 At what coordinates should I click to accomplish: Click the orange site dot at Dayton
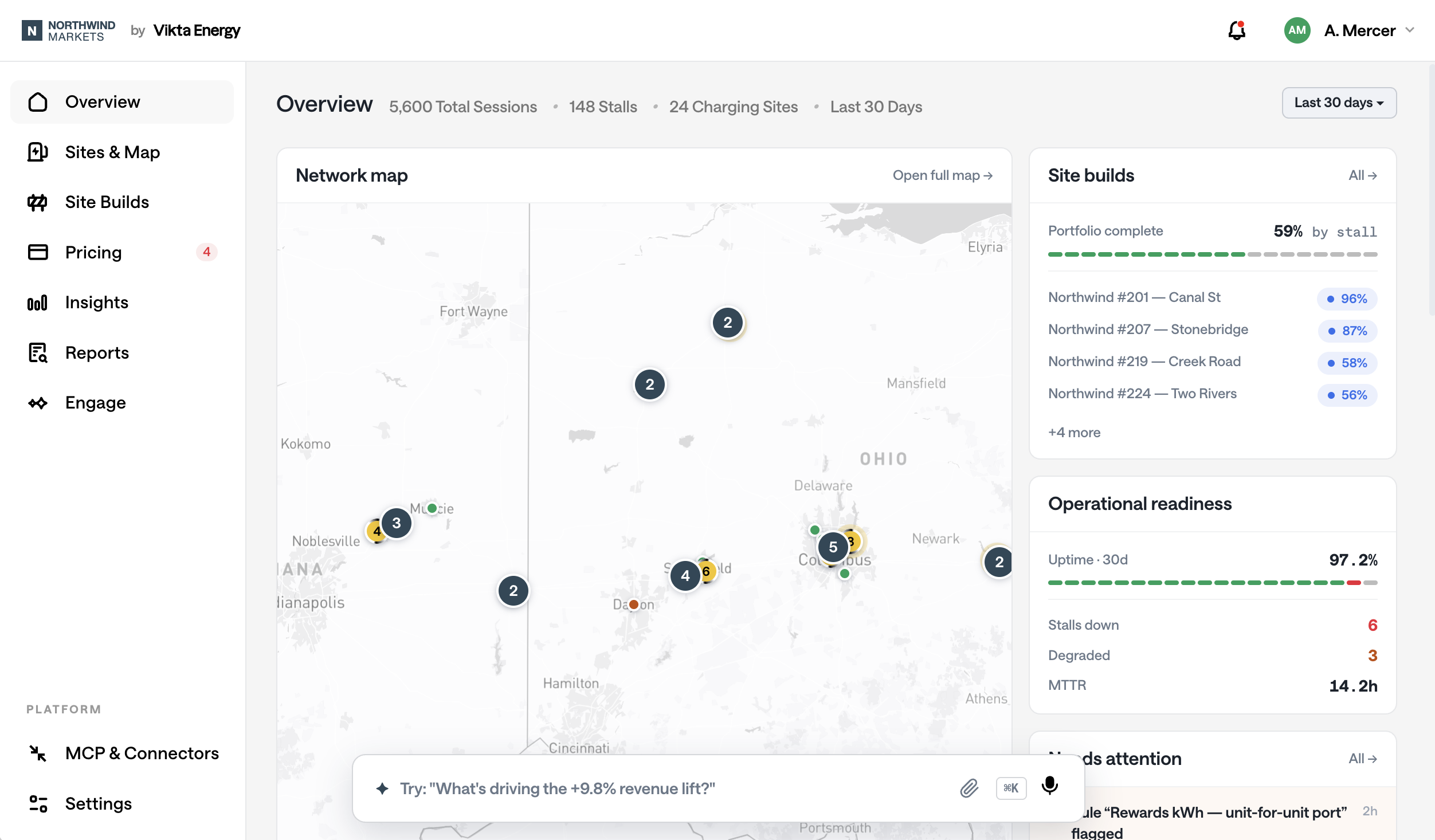pos(633,605)
